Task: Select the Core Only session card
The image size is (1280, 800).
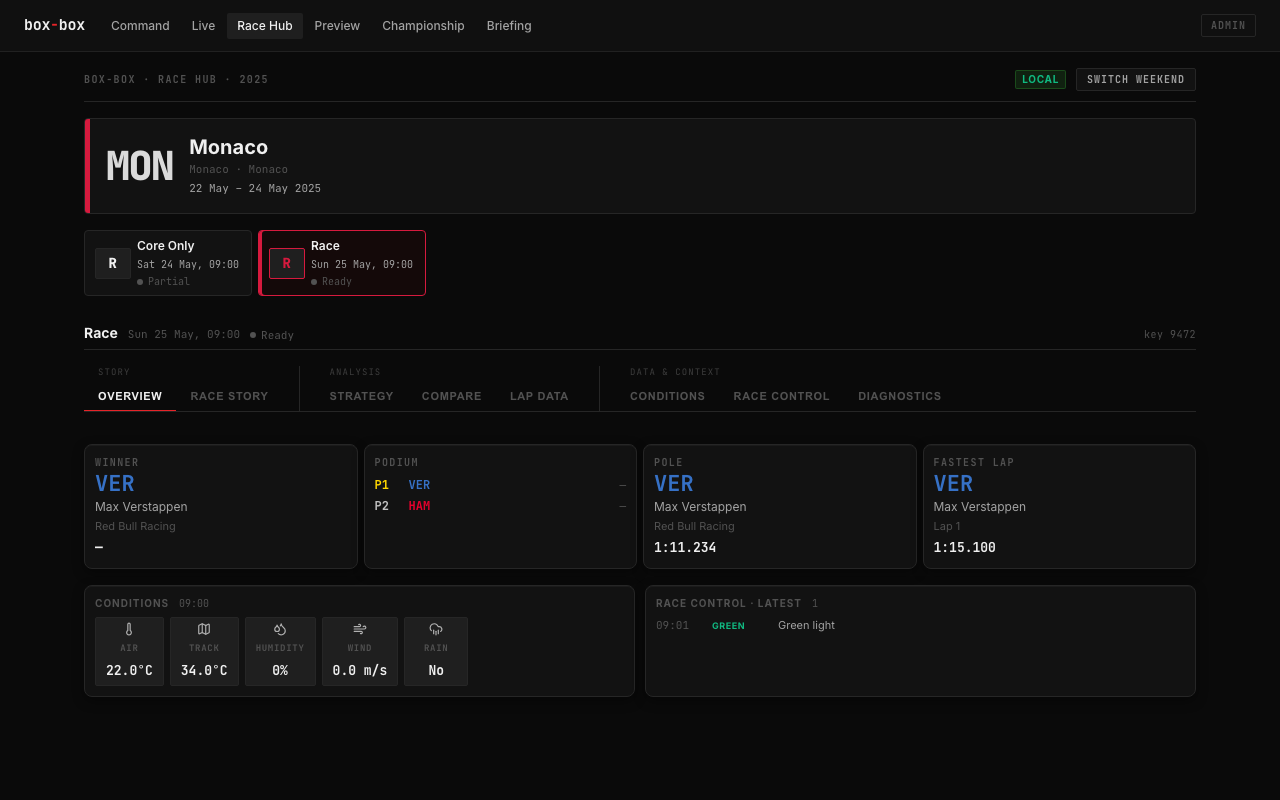Action: click(x=168, y=263)
